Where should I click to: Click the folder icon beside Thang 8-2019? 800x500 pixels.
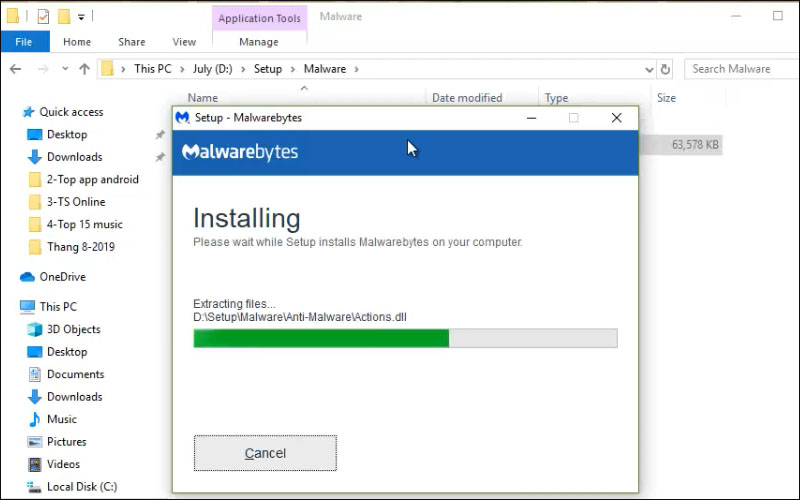point(35,247)
